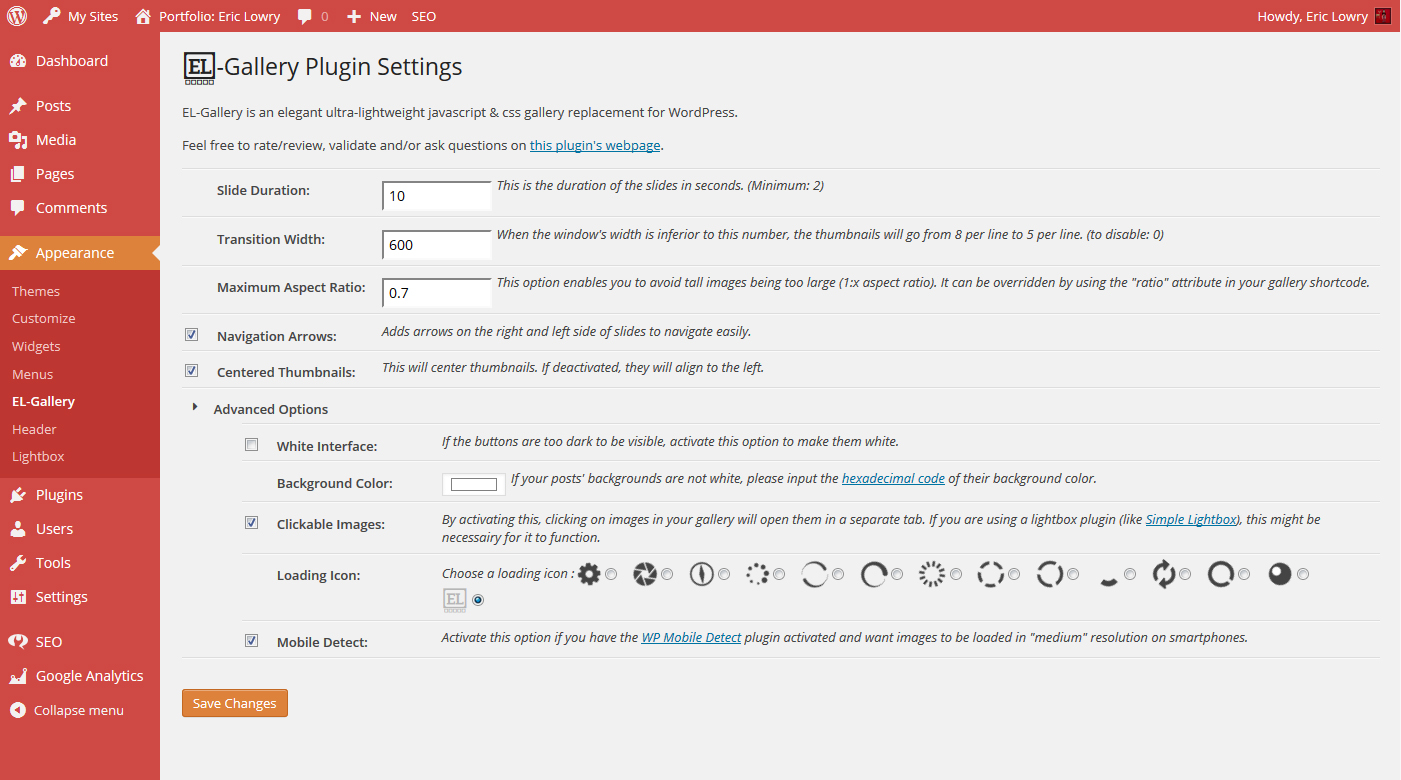
Task: Click the 'Loading Icon:' label text
Action: pyautogui.click(x=319, y=576)
